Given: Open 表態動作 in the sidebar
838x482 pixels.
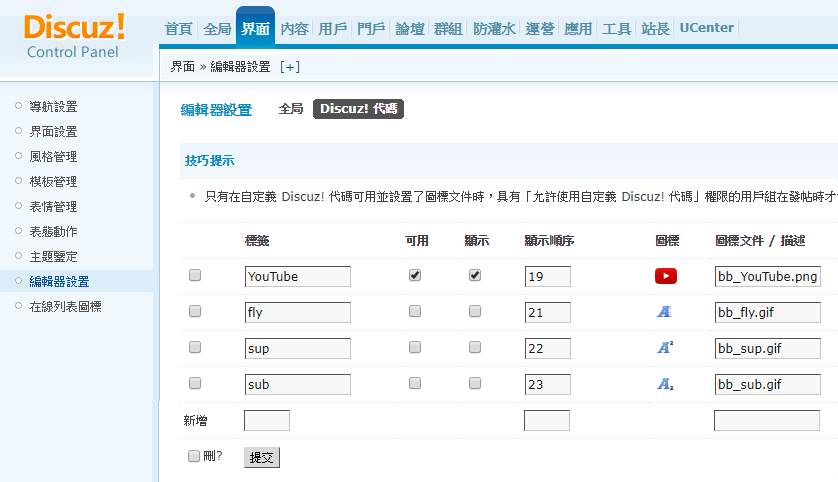Looking at the screenshot, I should tap(53, 231).
